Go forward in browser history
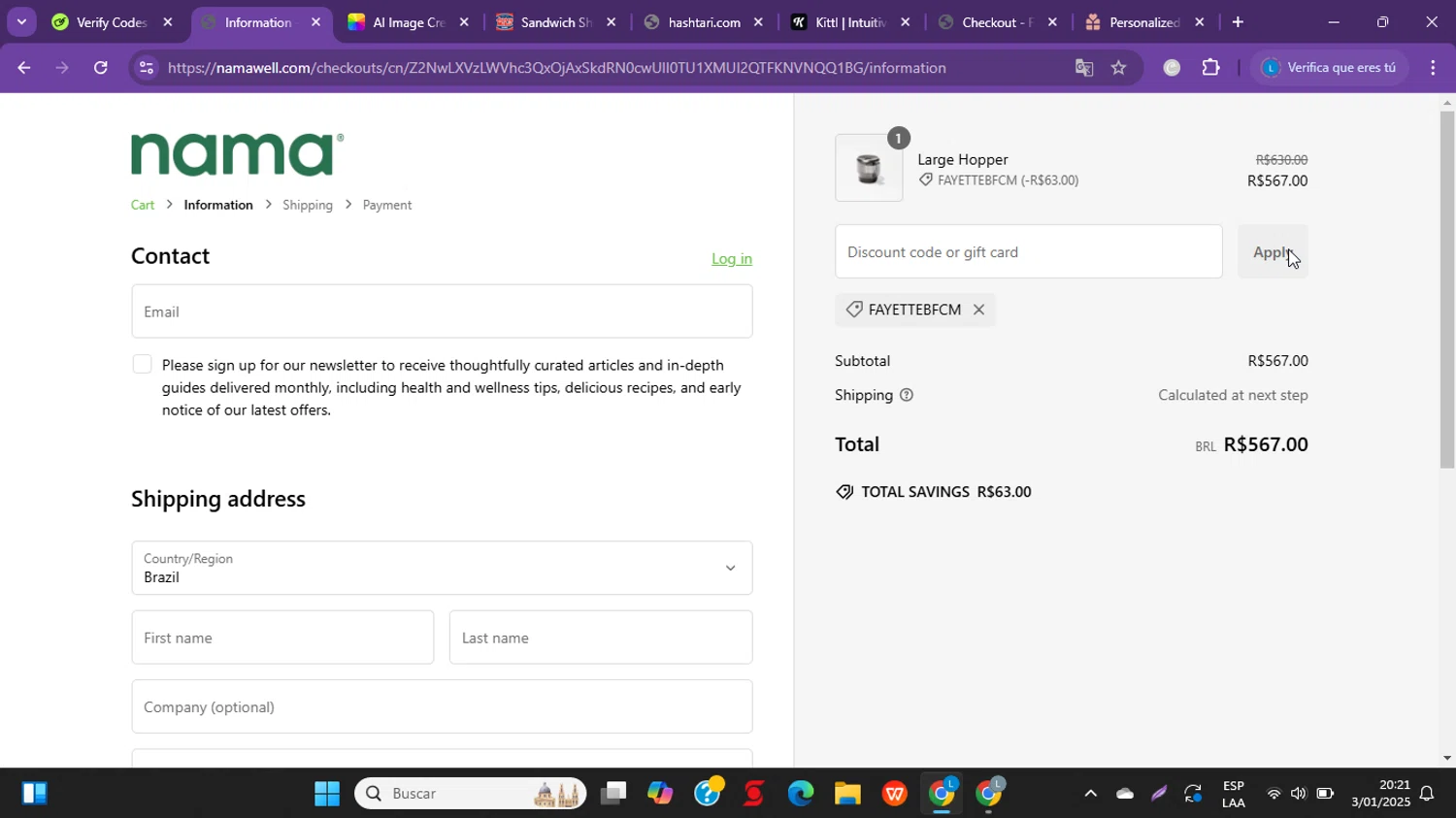1456x818 pixels. coord(62,68)
